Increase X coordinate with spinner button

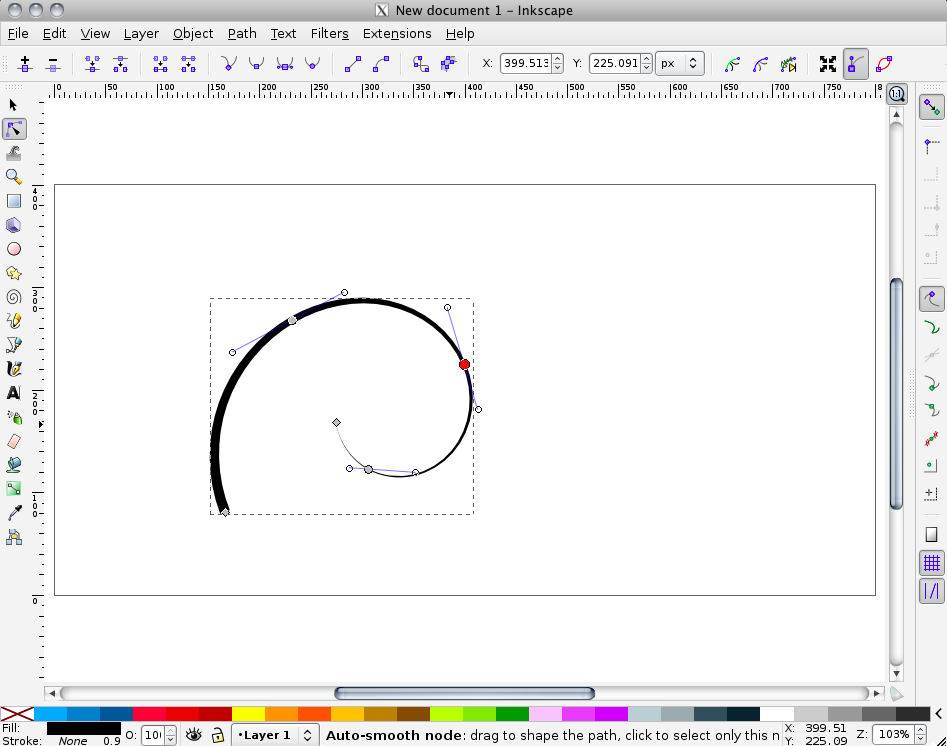pos(557,59)
